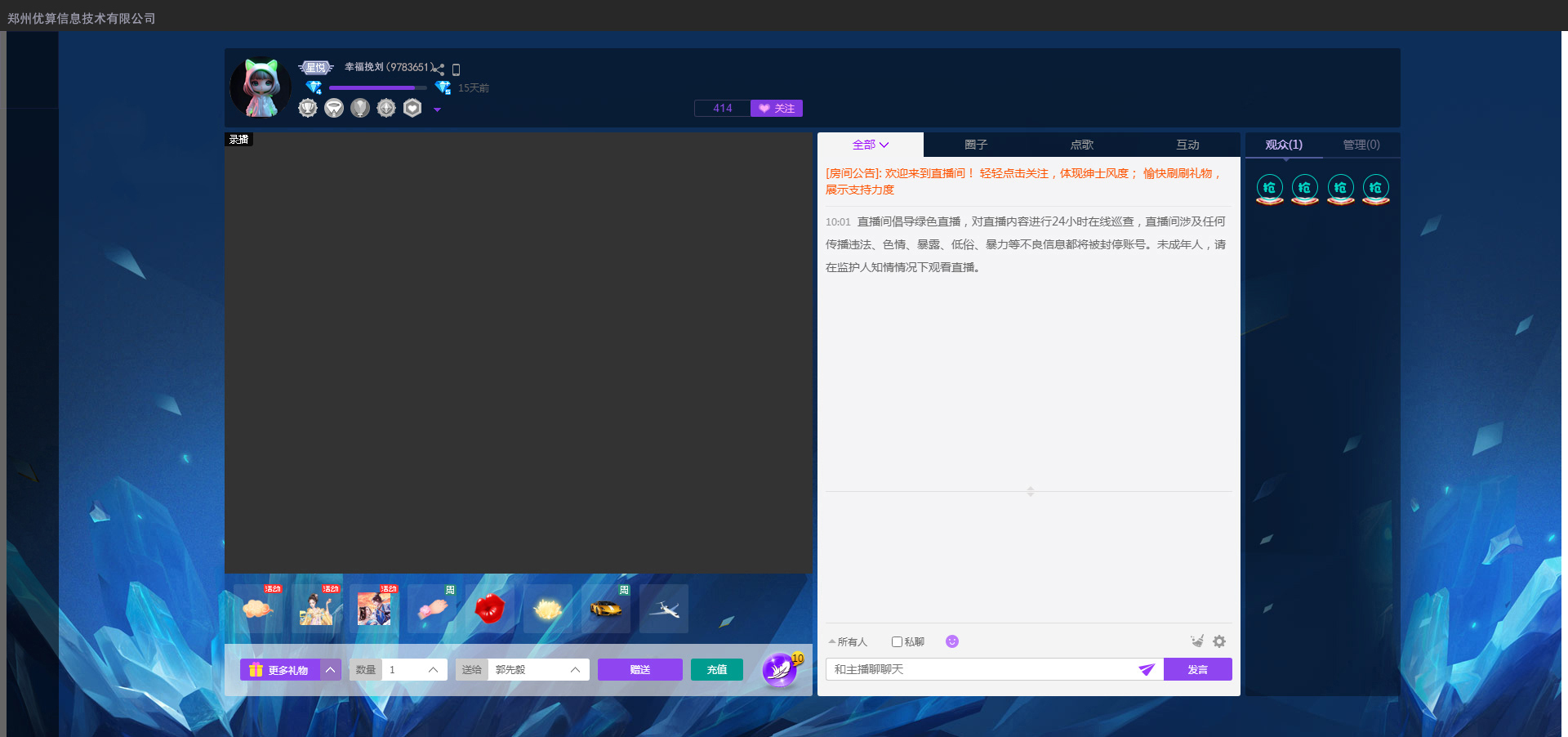Image resolution: width=1568 pixels, height=737 pixels.
Task: Clear chat with the broom icon
Action: (x=1197, y=641)
